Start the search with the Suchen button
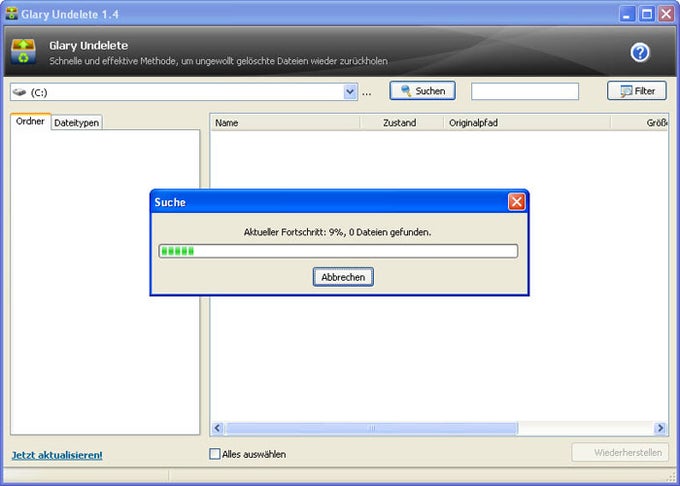Viewport: 680px width, 486px height. [x=422, y=91]
